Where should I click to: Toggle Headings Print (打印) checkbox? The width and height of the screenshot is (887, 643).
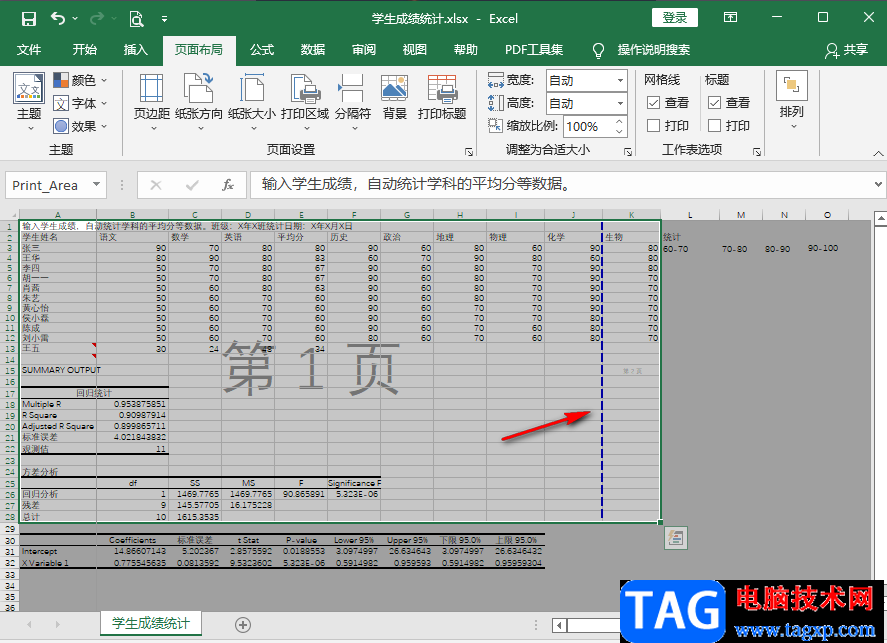714,125
